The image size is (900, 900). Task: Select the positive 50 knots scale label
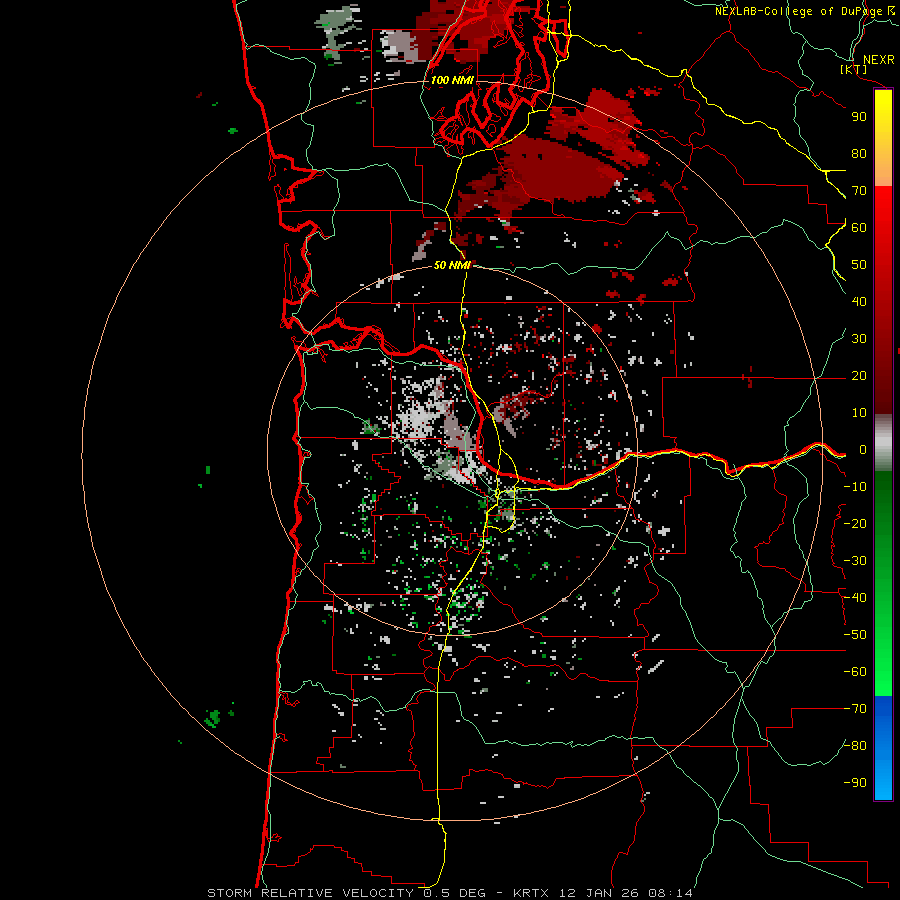click(859, 265)
